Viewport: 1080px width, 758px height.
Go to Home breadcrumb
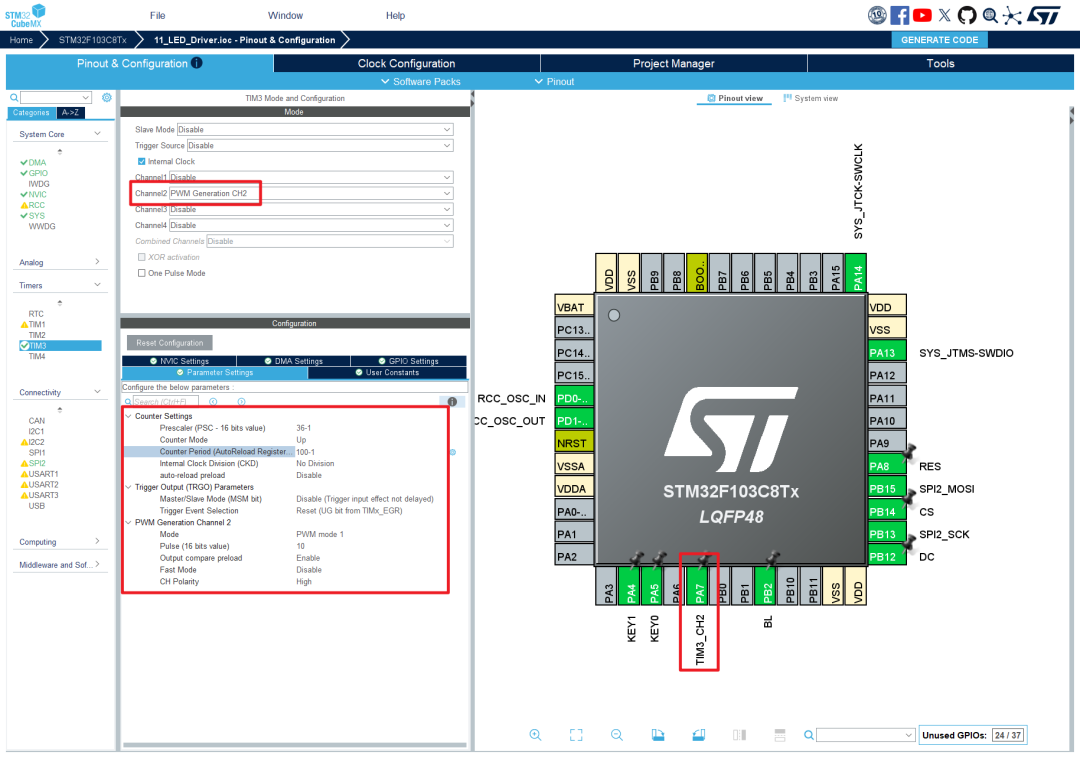point(21,40)
